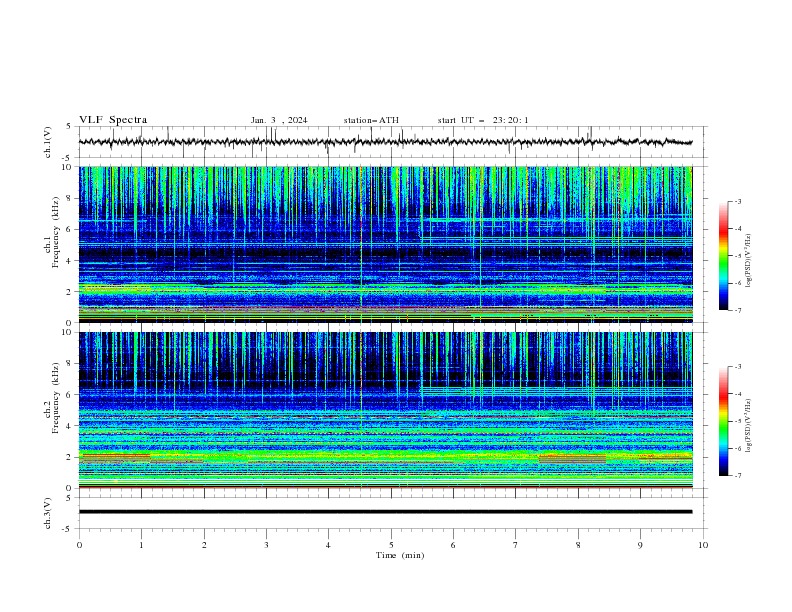This screenshot has height=612, width=792.
Task: Click time axis tick label "9"
Action: point(640,545)
